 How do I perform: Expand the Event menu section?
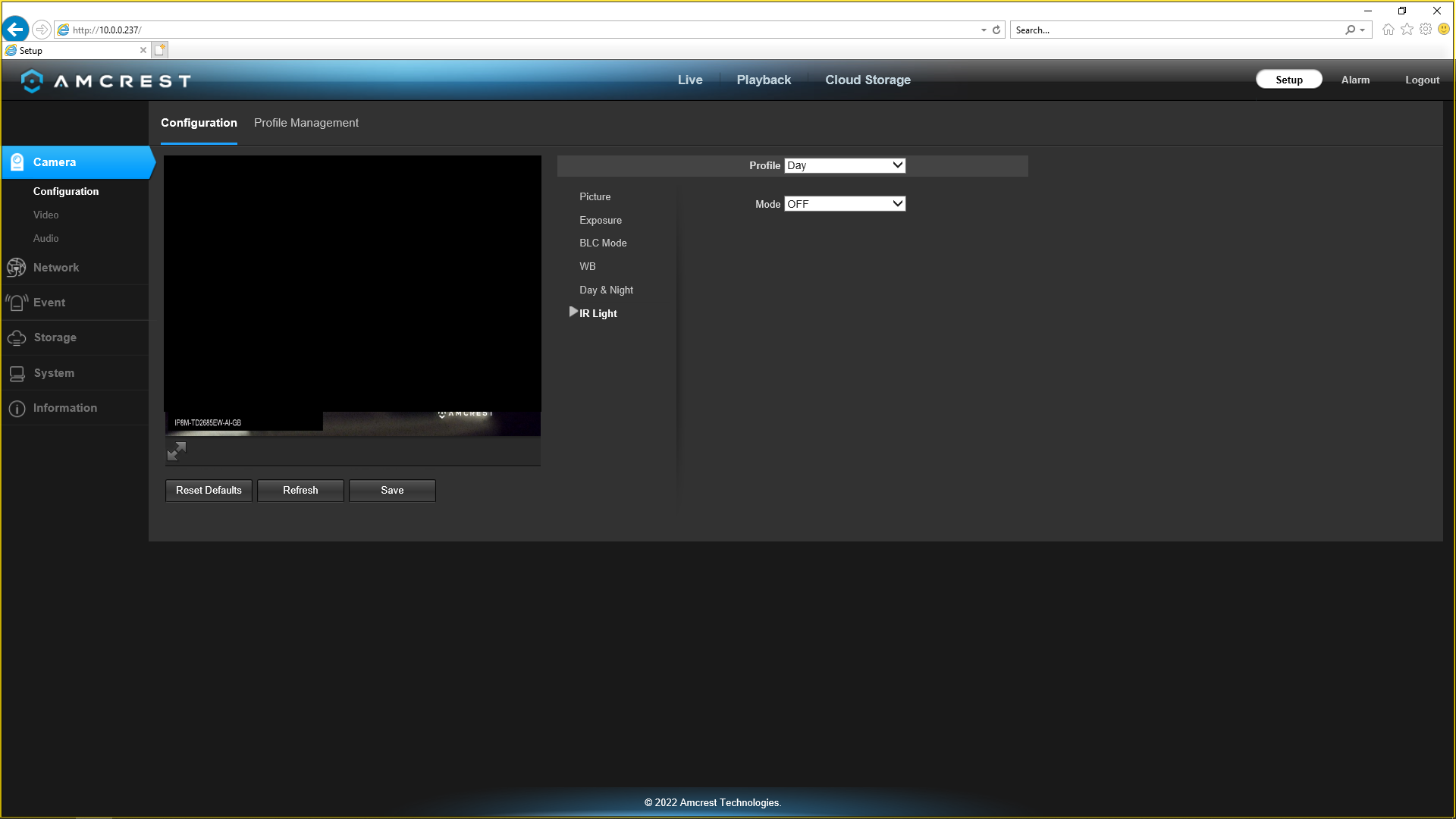click(x=75, y=302)
